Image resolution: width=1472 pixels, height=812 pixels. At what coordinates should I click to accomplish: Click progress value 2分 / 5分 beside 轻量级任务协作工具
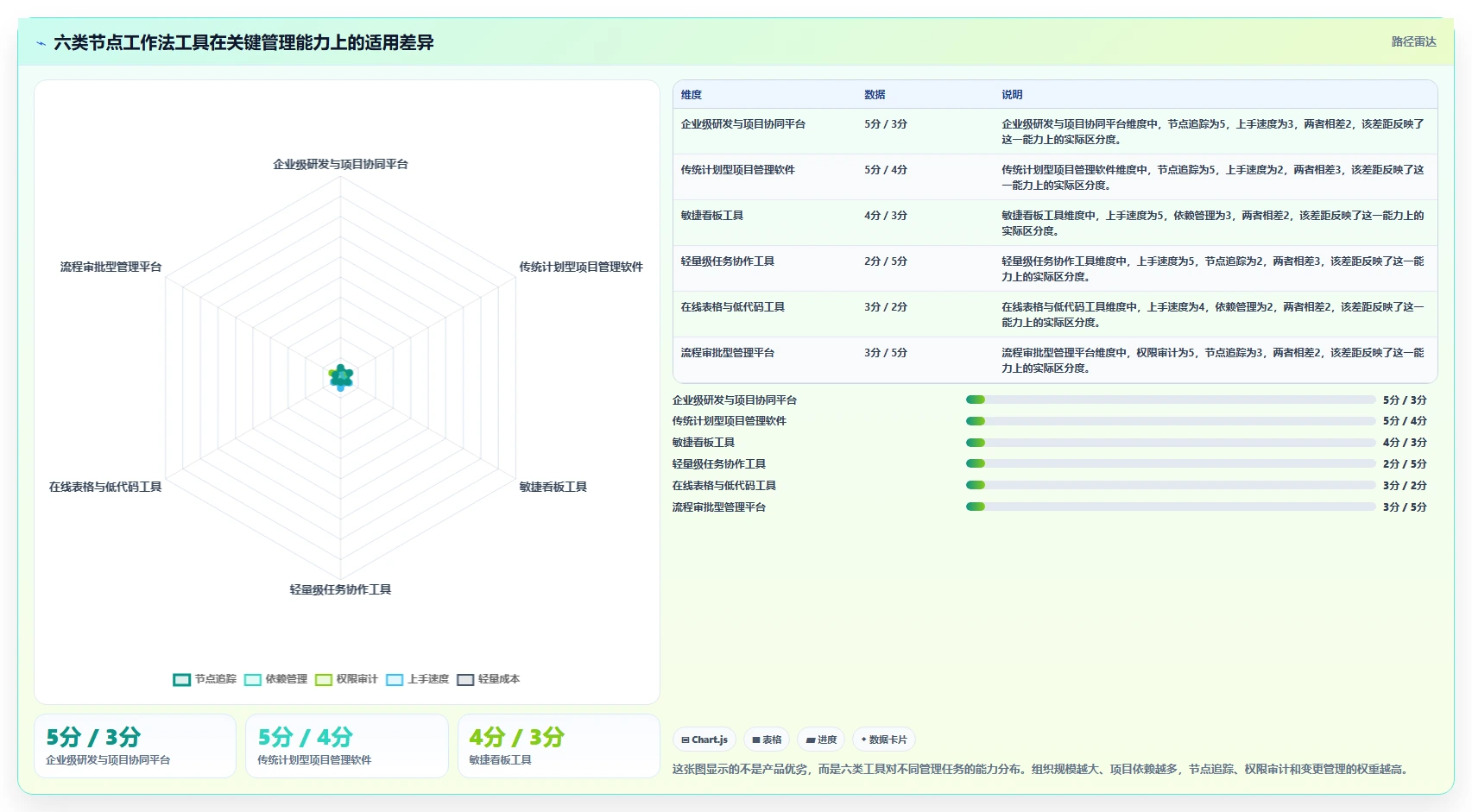pyautogui.click(x=1405, y=464)
